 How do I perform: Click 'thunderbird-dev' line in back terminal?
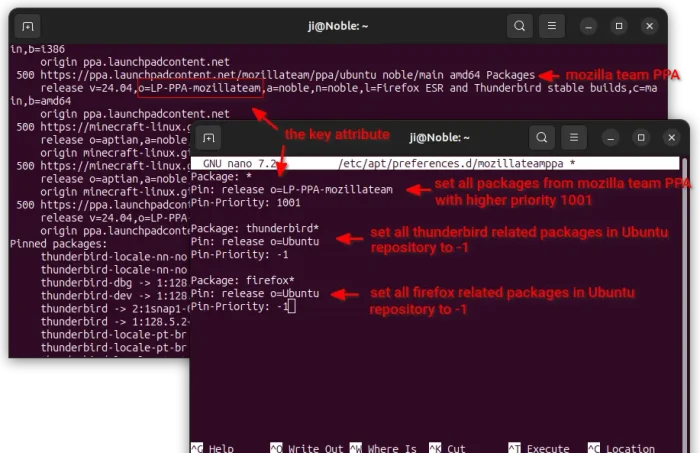tap(114, 296)
